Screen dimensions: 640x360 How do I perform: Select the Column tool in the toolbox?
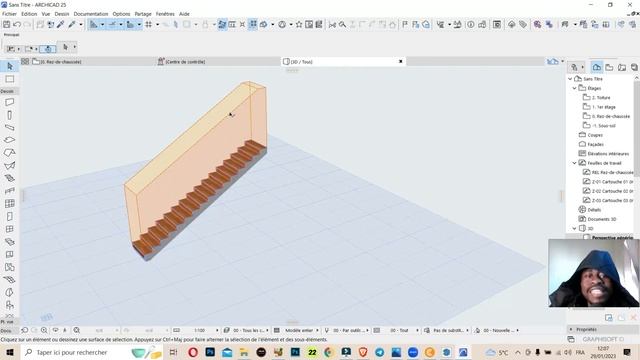[9, 115]
